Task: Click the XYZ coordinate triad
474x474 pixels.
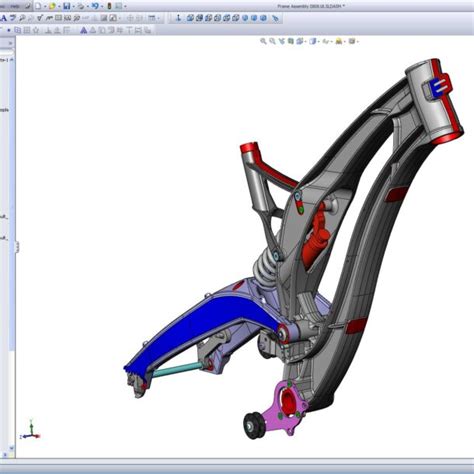Action: click(30, 429)
